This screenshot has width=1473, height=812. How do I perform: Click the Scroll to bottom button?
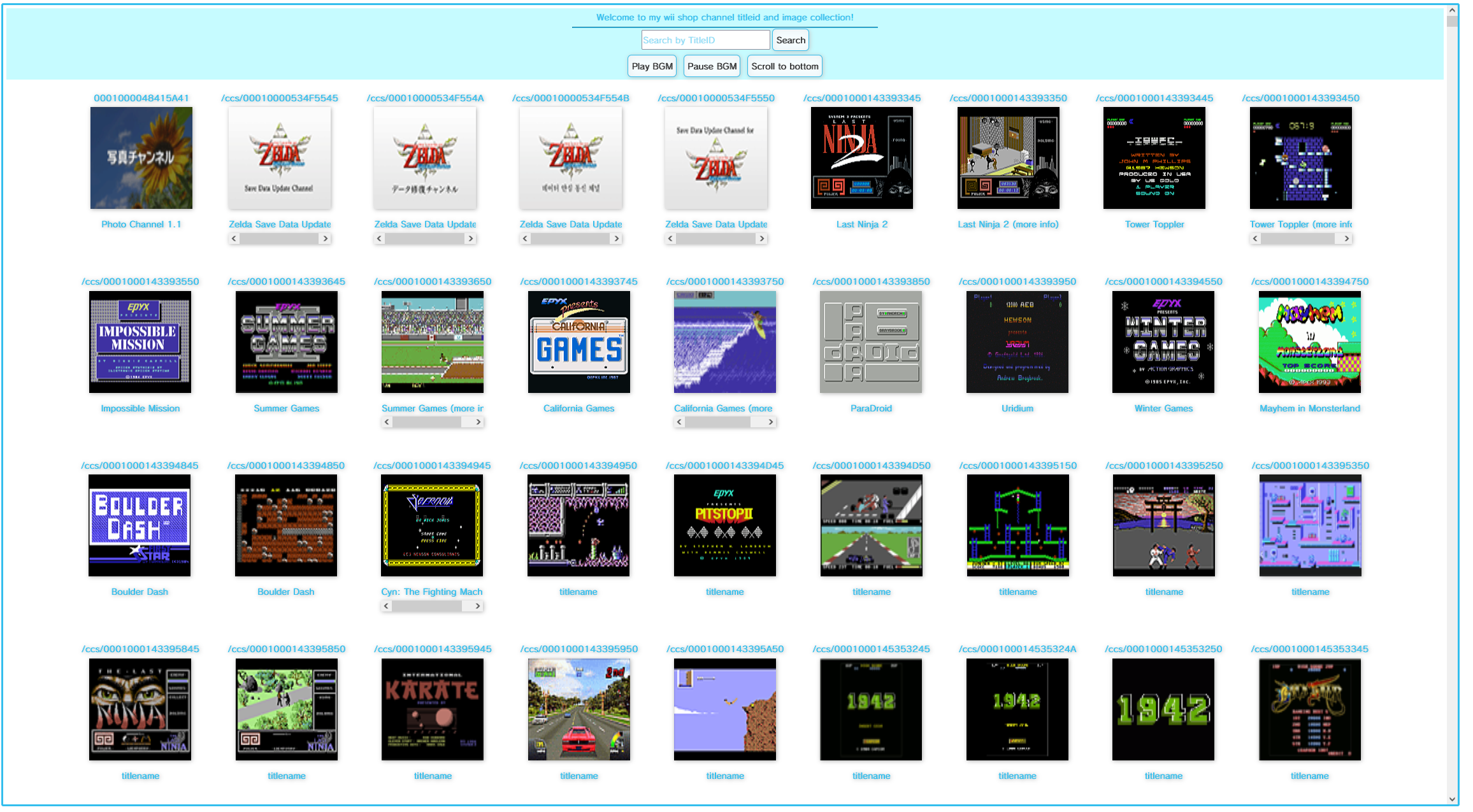(x=784, y=66)
